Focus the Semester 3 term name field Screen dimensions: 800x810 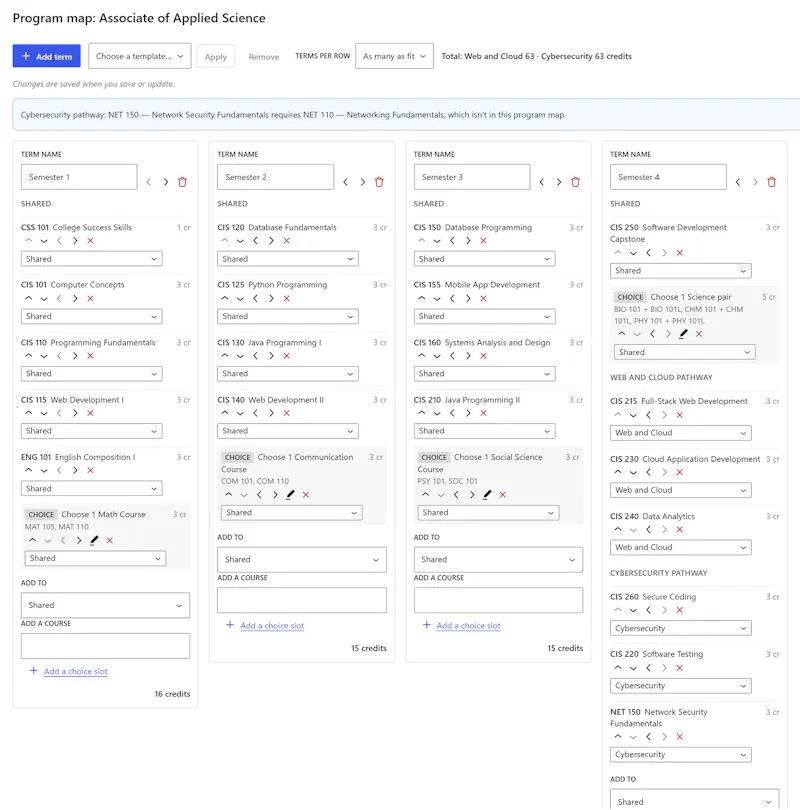[472, 177]
